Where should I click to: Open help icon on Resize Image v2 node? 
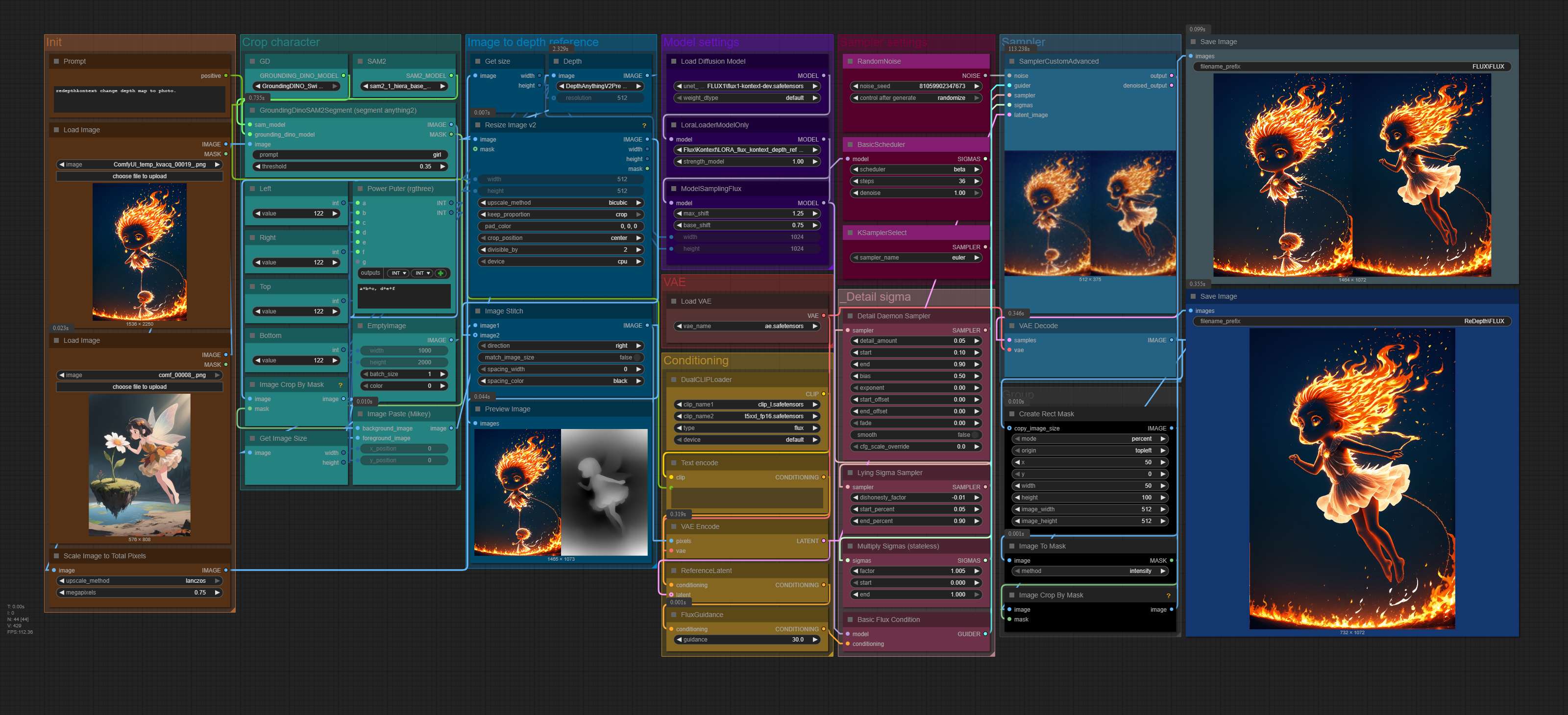[x=644, y=125]
